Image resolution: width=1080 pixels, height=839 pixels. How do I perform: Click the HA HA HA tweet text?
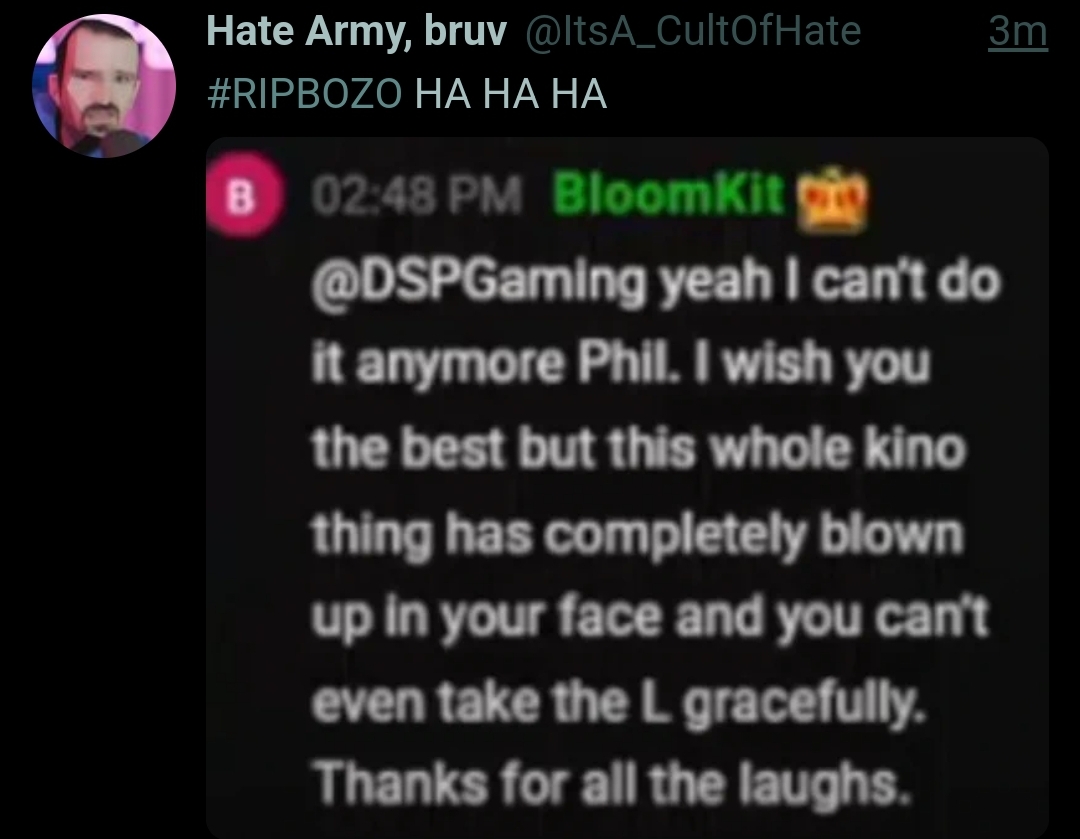pos(510,93)
